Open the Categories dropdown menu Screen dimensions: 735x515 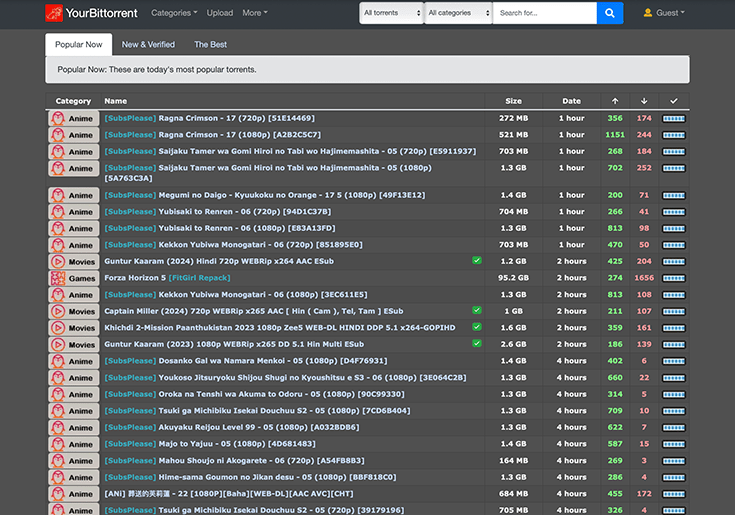(174, 13)
